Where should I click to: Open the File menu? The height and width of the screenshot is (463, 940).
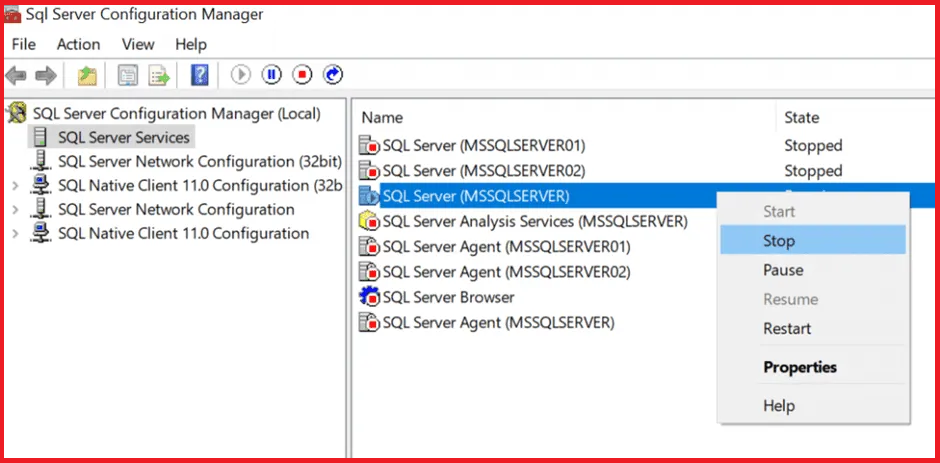24,44
